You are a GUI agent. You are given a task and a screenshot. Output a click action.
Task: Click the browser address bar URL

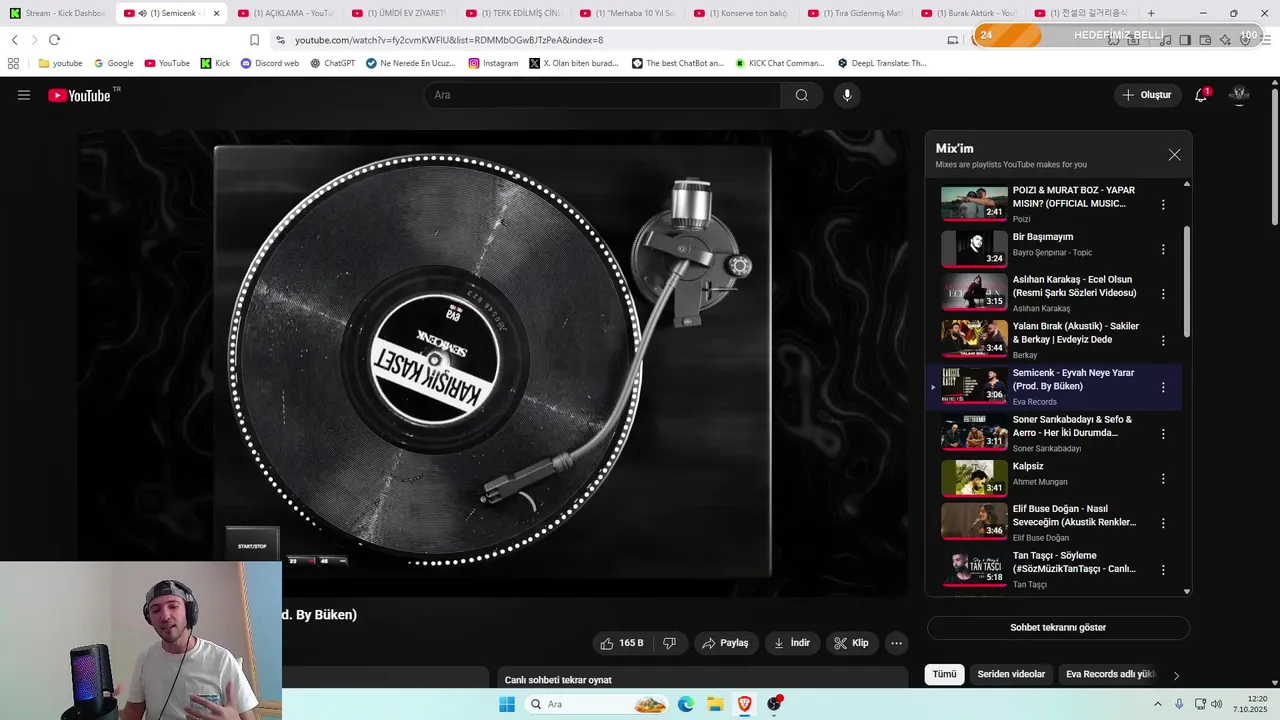(x=449, y=40)
